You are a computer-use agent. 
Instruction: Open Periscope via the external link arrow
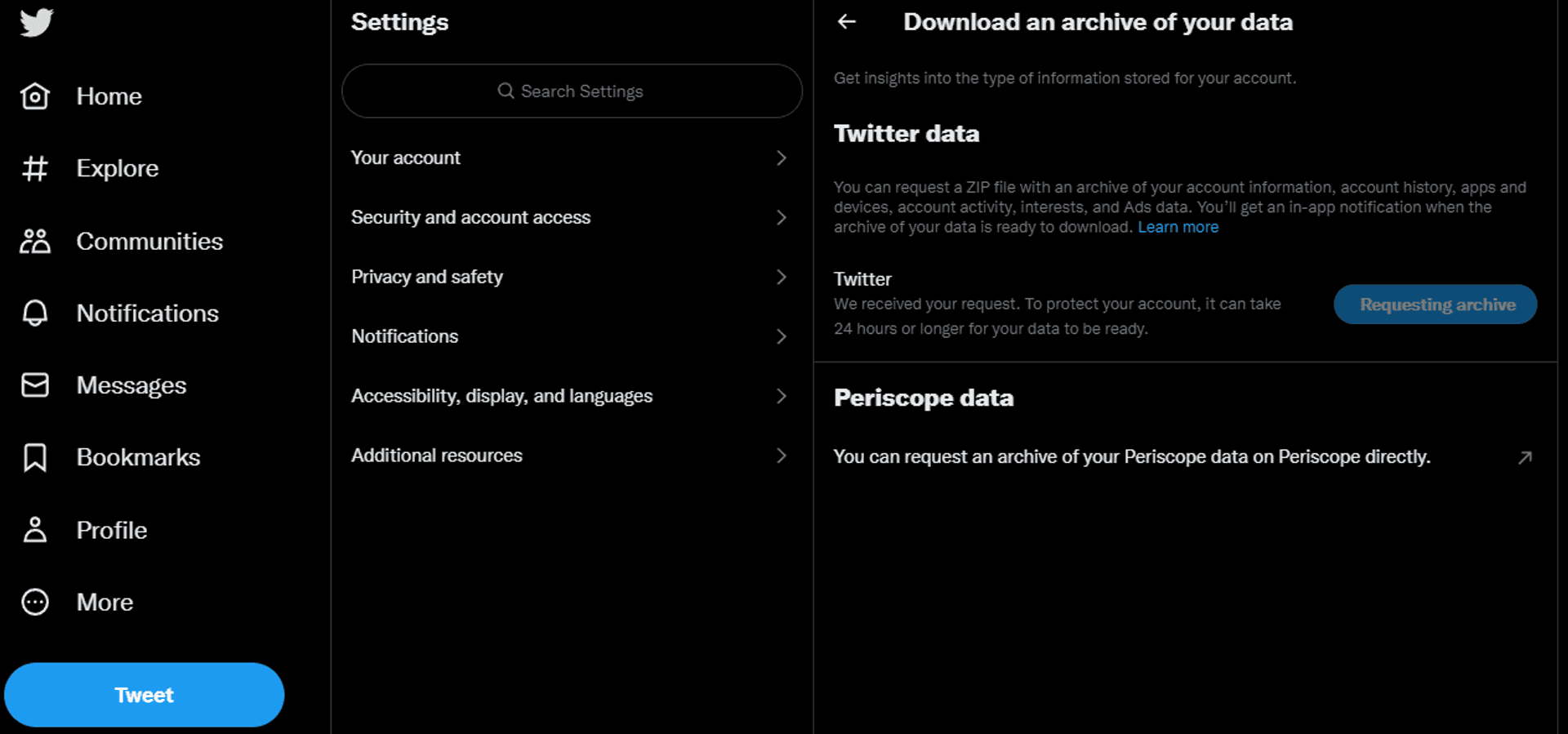tap(1526, 457)
